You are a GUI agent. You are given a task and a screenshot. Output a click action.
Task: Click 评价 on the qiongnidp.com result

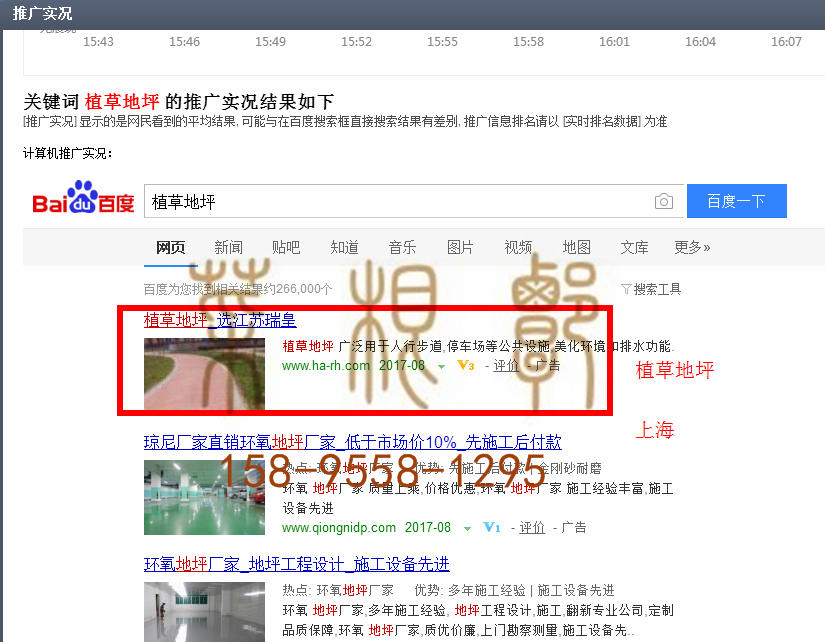coord(532,527)
